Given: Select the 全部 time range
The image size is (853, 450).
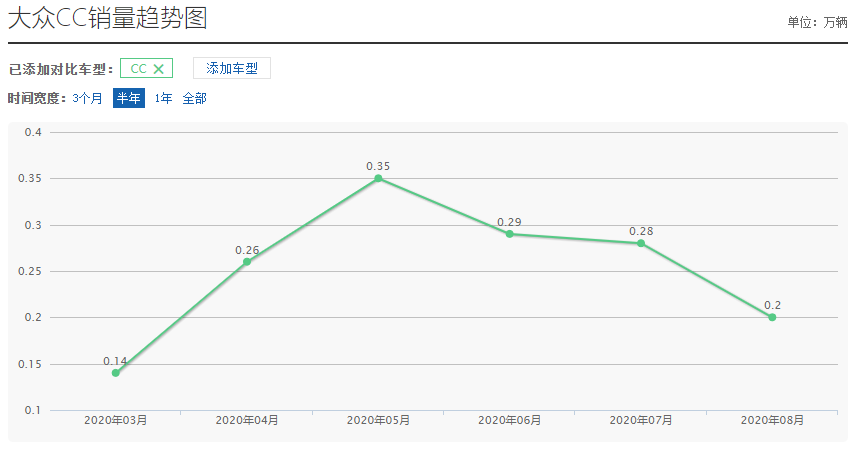Looking at the screenshot, I should (x=194, y=98).
